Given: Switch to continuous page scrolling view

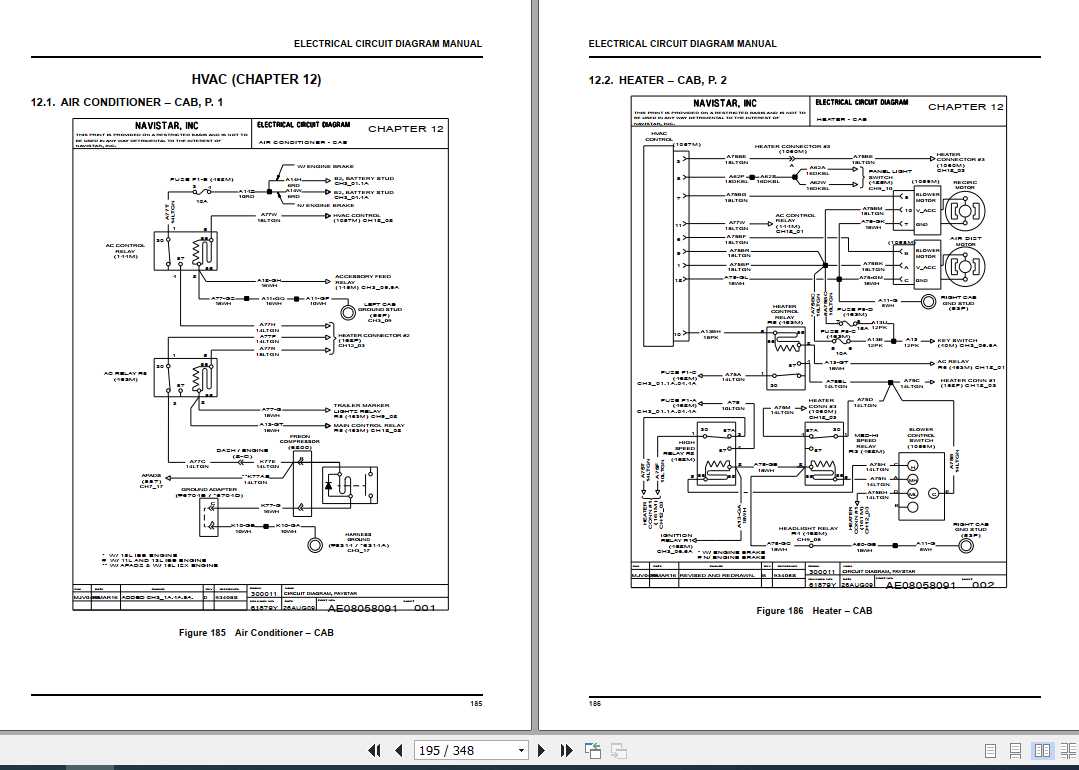Looking at the screenshot, I should (x=1015, y=751).
